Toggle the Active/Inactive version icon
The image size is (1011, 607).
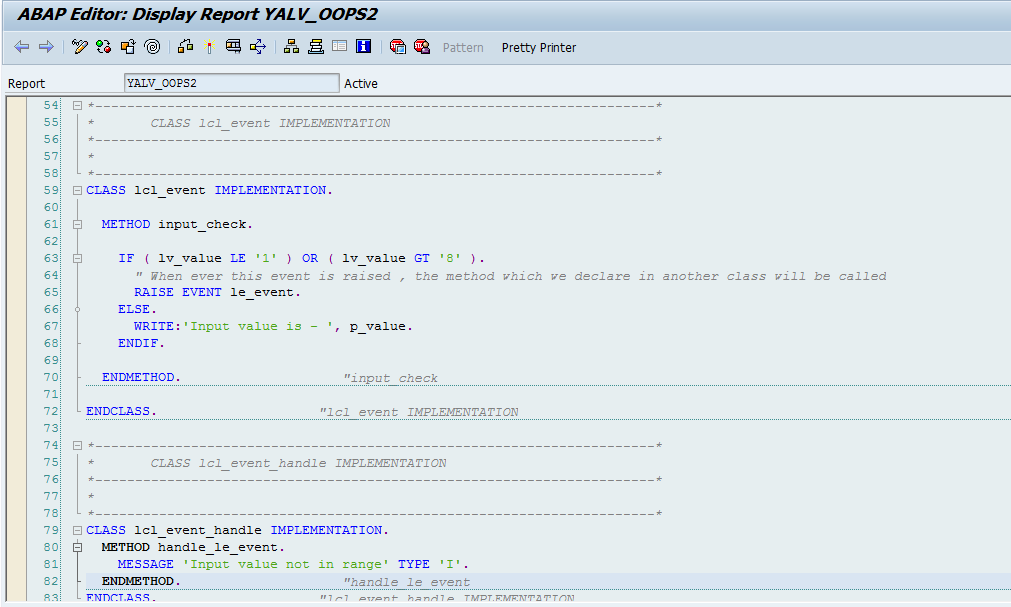coord(104,47)
